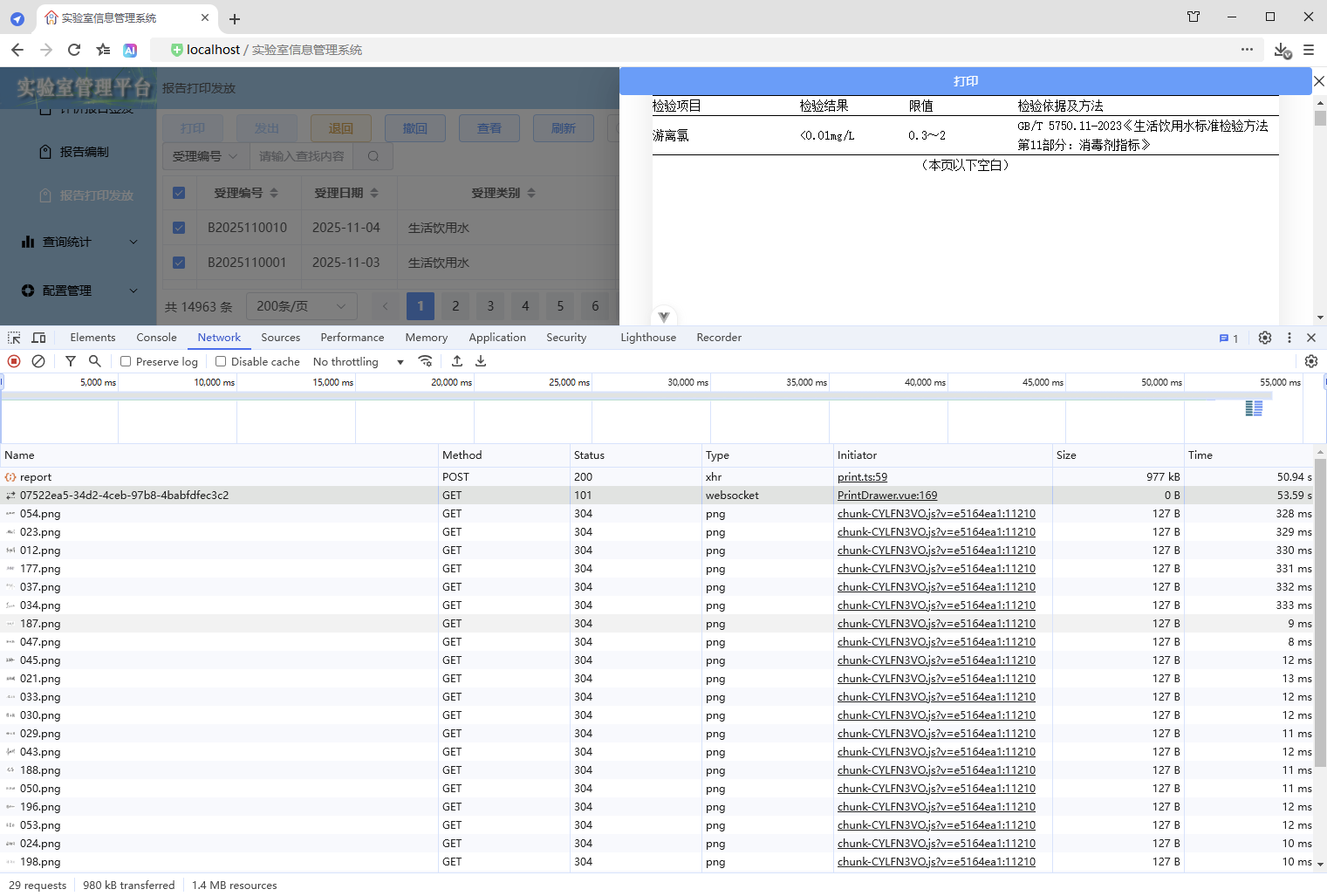This screenshot has height=896, width=1327.
Task: Open the address bar more options
Action: coord(1248,50)
